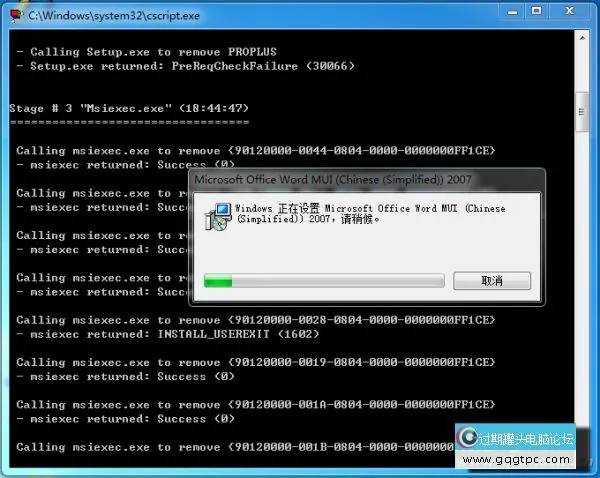Click the "PreReqCheckFailure (30066)" line
This screenshot has height=478, width=600.
(x=186, y=66)
